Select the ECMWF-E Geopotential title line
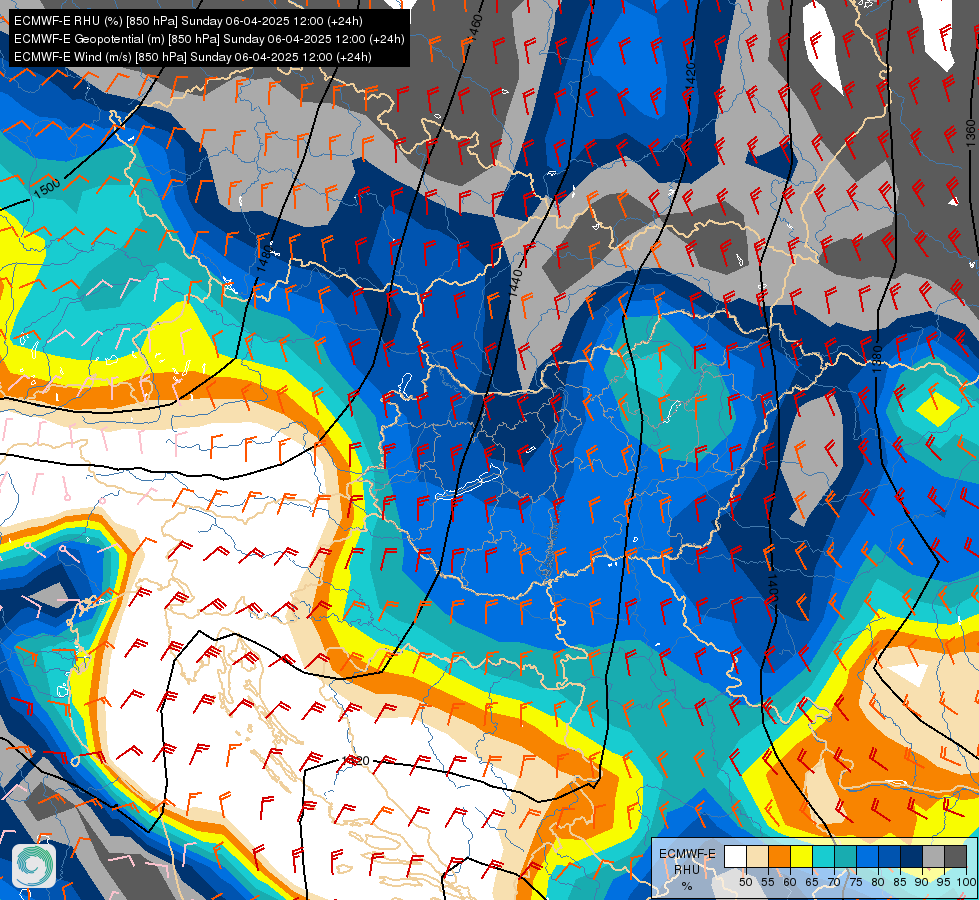This screenshot has height=900, width=979. 209,39
